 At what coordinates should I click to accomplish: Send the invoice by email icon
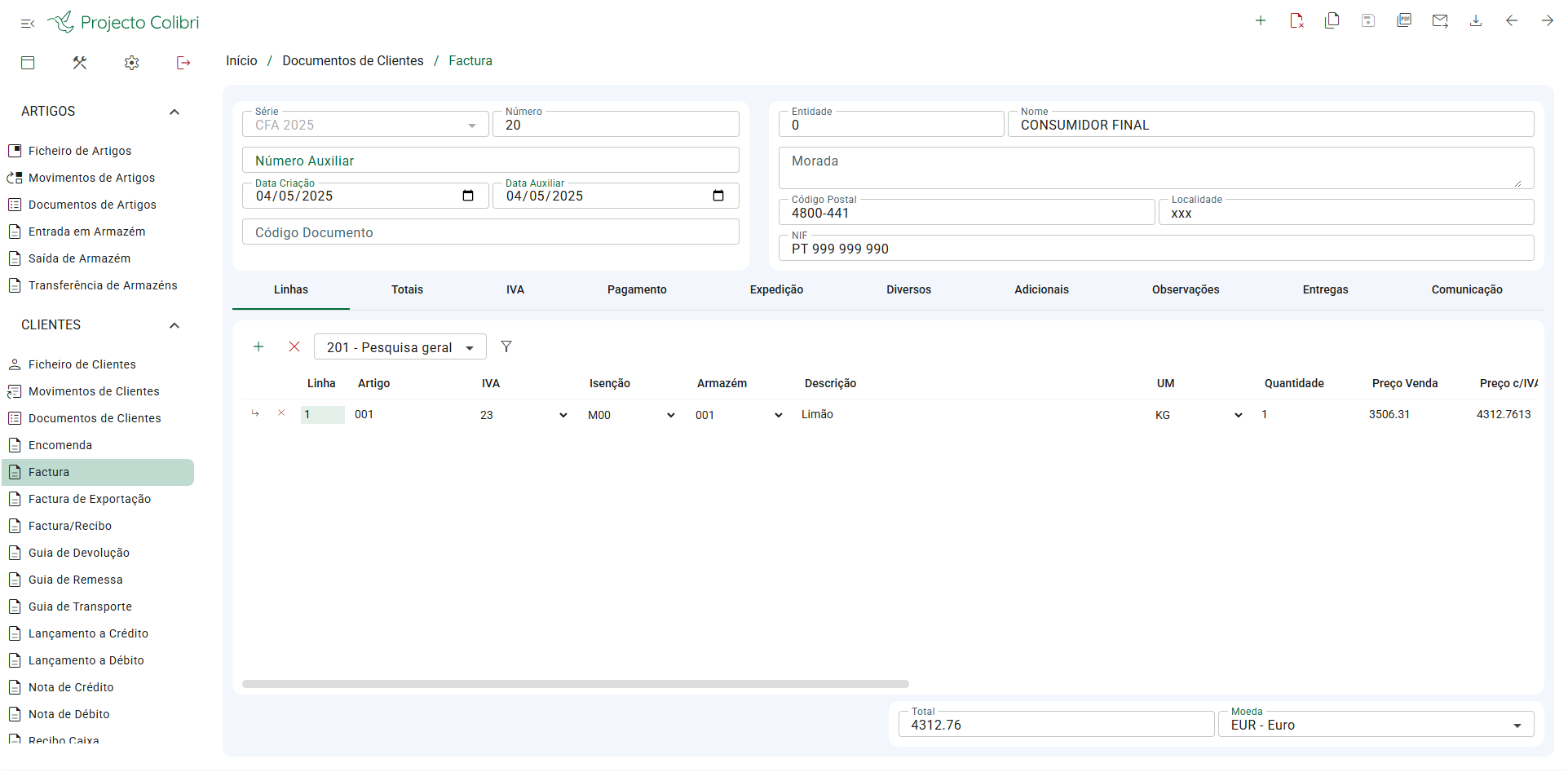coord(1440,21)
